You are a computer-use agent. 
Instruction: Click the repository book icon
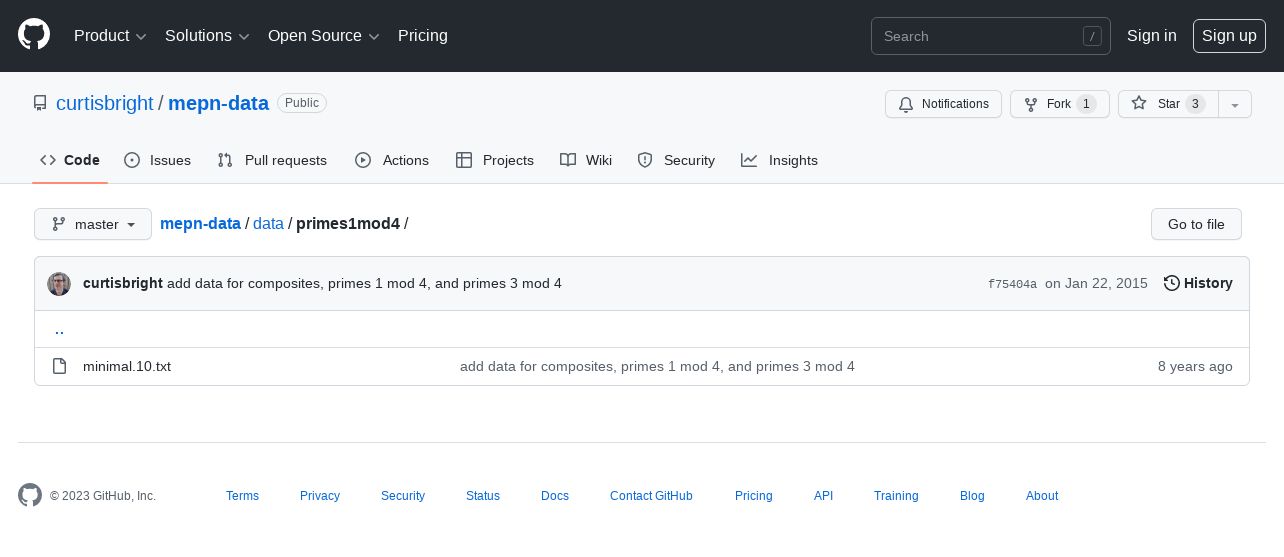[x=40, y=103]
